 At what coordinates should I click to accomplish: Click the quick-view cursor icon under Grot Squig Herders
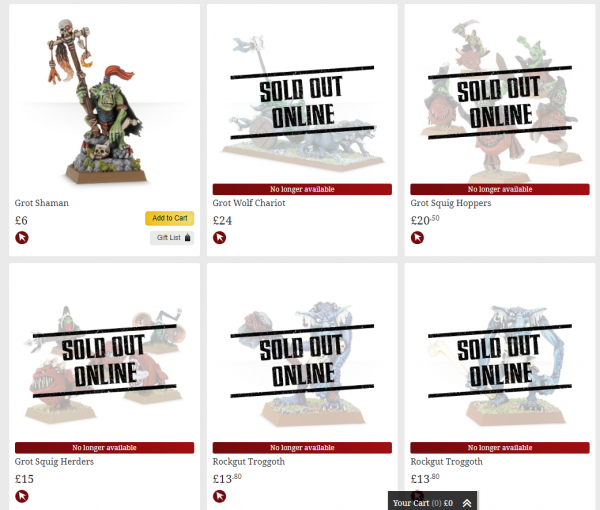(22, 496)
